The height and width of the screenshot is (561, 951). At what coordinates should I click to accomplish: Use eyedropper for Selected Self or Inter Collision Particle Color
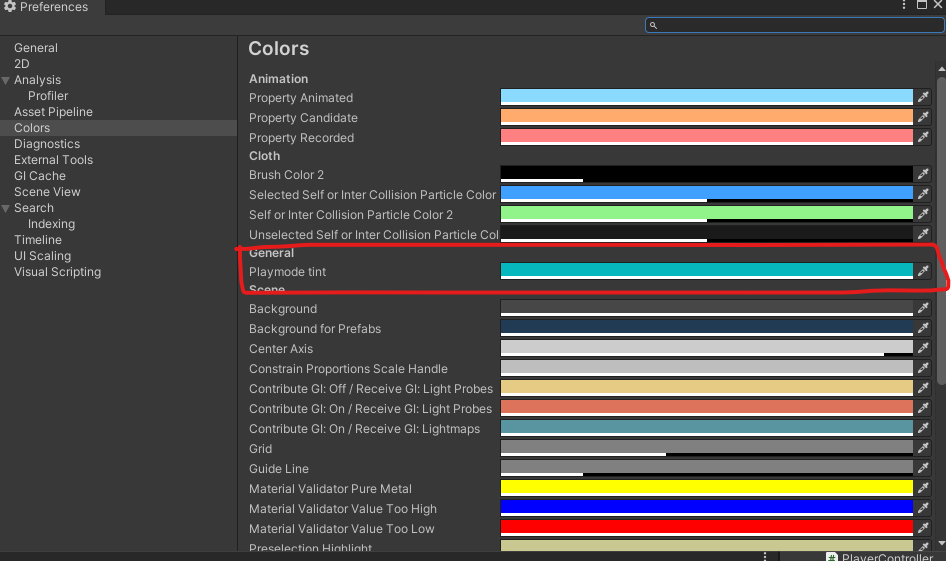tap(923, 194)
